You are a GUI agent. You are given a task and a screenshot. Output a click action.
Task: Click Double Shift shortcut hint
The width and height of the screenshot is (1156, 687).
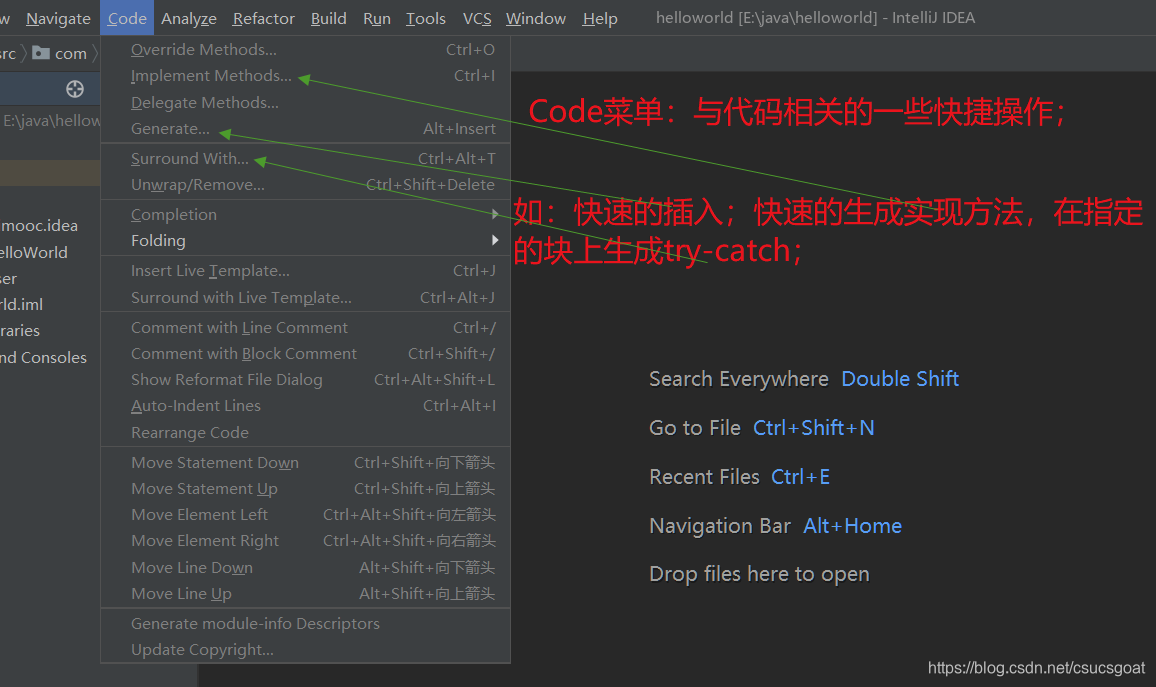(899, 379)
